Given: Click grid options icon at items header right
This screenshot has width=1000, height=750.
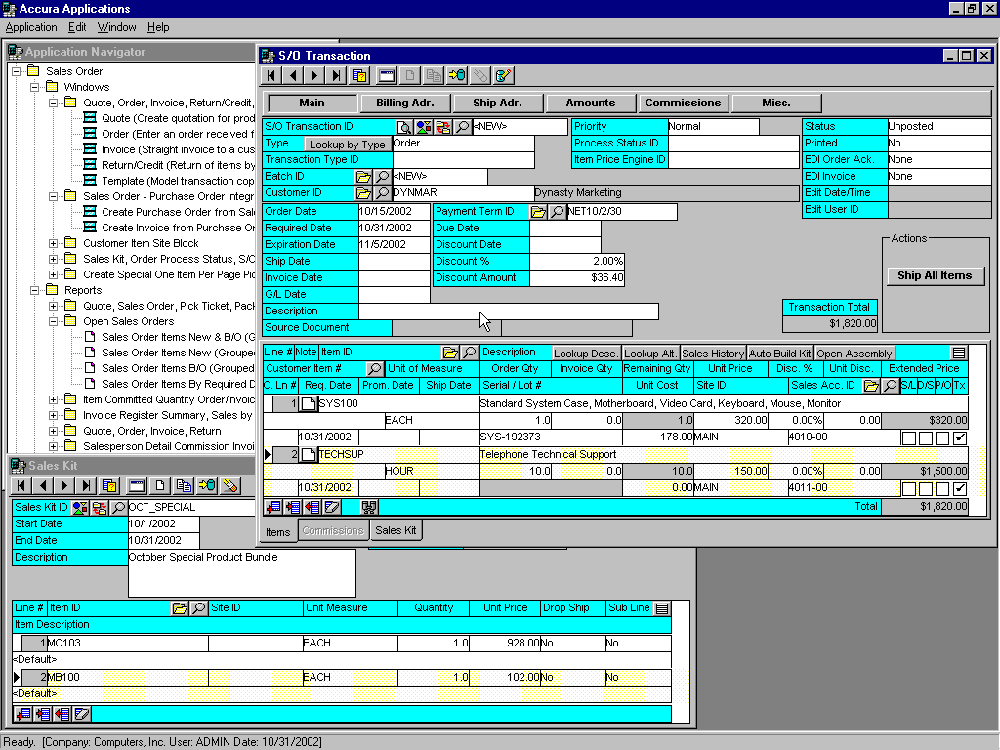Looking at the screenshot, I should [959, 353].
